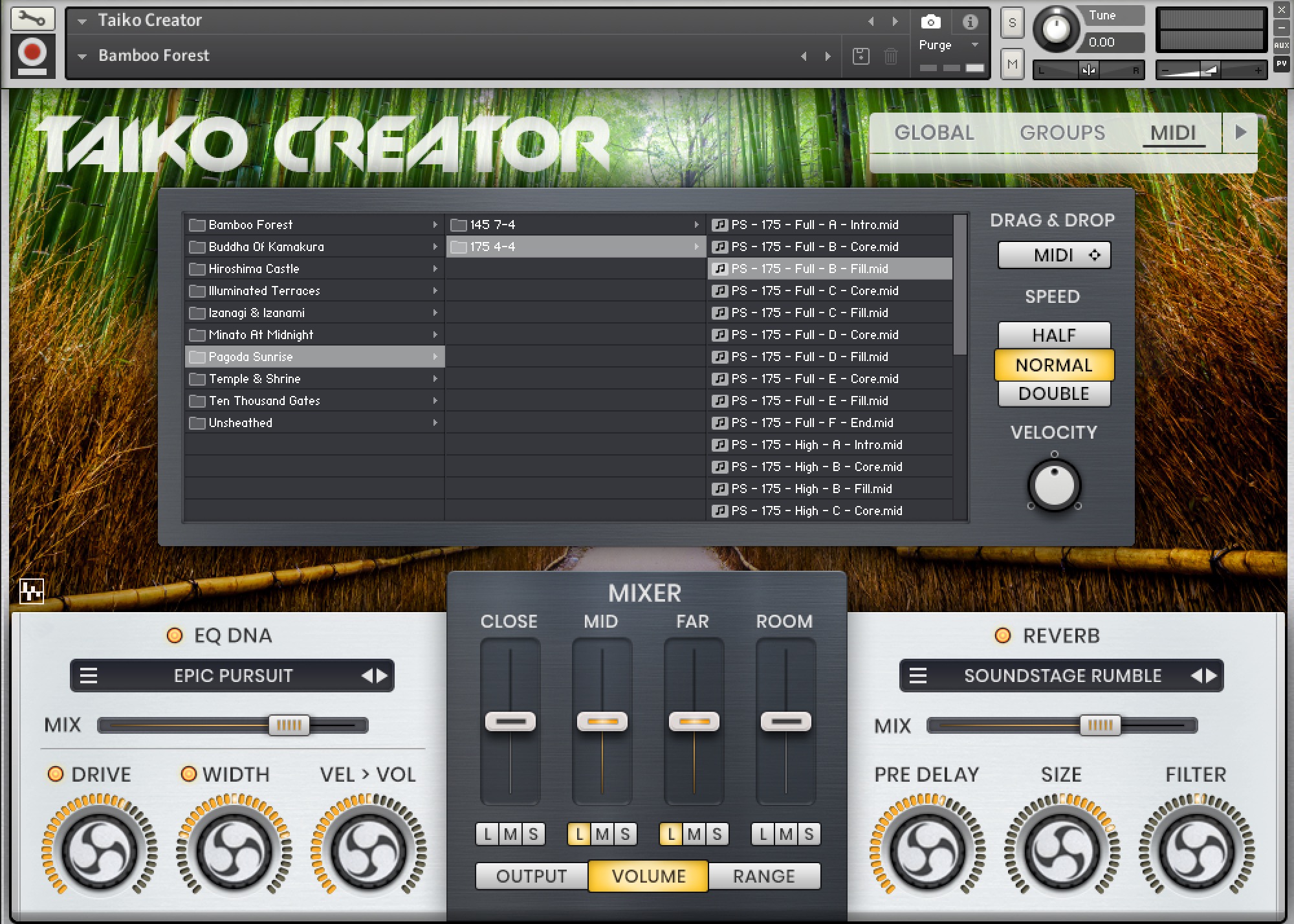Open the Purge dropdown arrow
This screenshot has height=924, width=1294.
click(x=974, y=45)
